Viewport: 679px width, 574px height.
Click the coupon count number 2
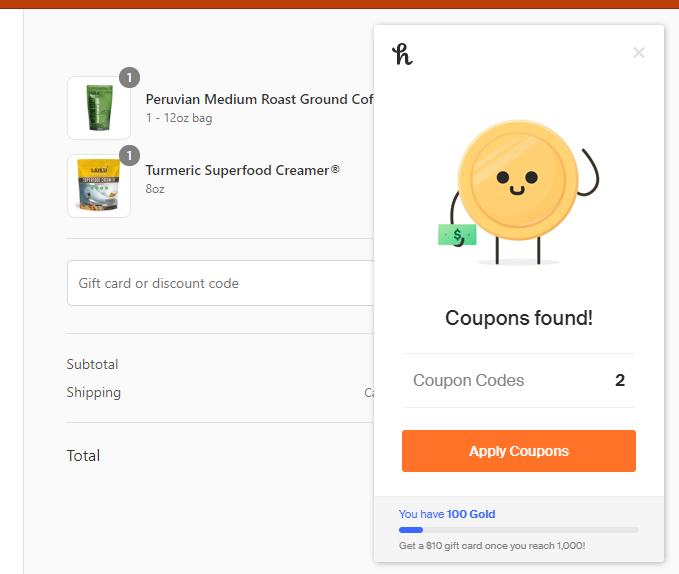[620, 380]
